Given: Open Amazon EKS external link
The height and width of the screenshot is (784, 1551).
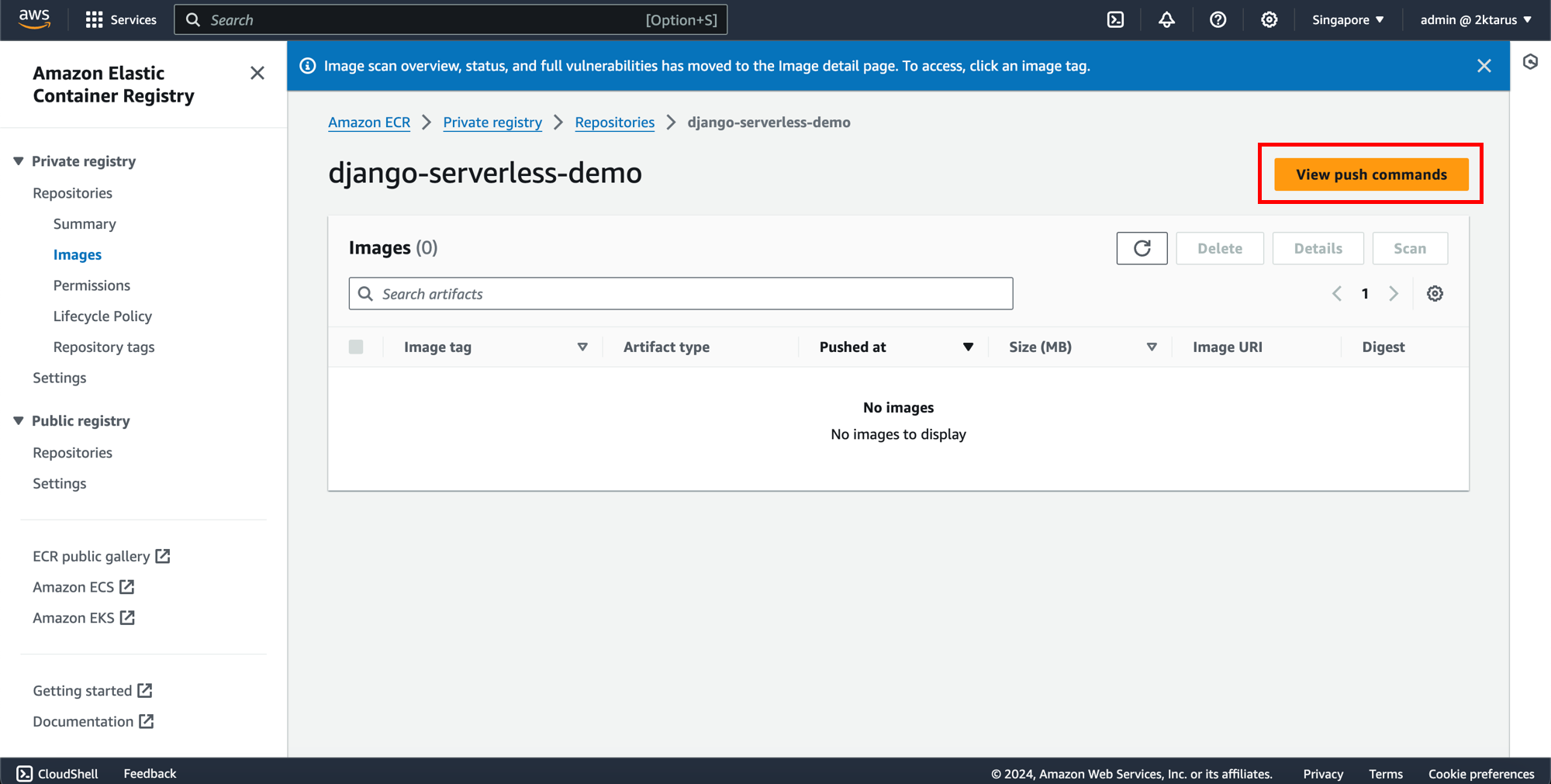Looking at the screenshot, I should (84, 617).
